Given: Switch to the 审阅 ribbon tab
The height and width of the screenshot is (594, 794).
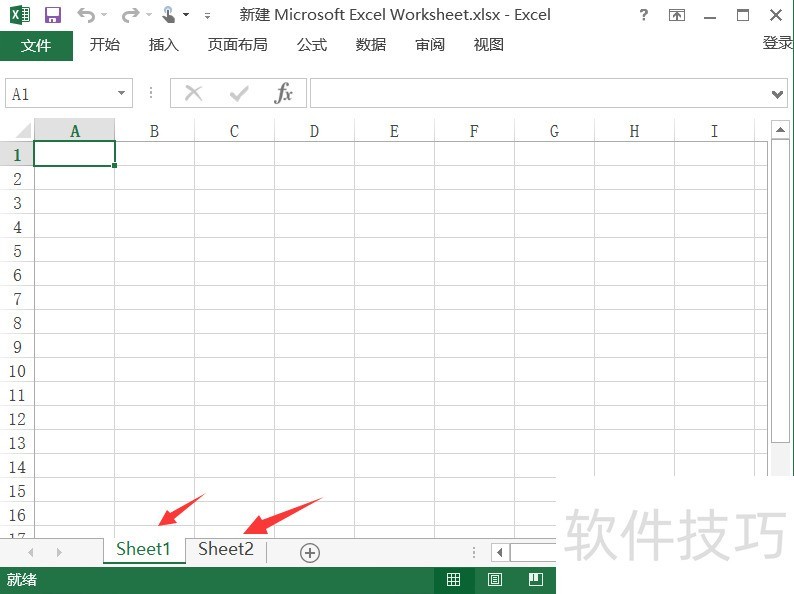Looking at the screenshot, I should tap(430, 45).
